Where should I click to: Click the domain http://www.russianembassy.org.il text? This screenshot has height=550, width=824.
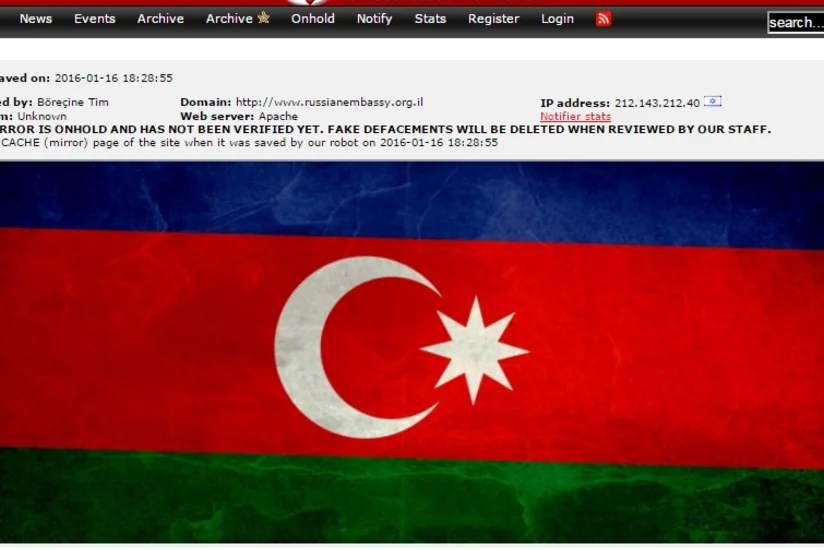tap(329, 102)
